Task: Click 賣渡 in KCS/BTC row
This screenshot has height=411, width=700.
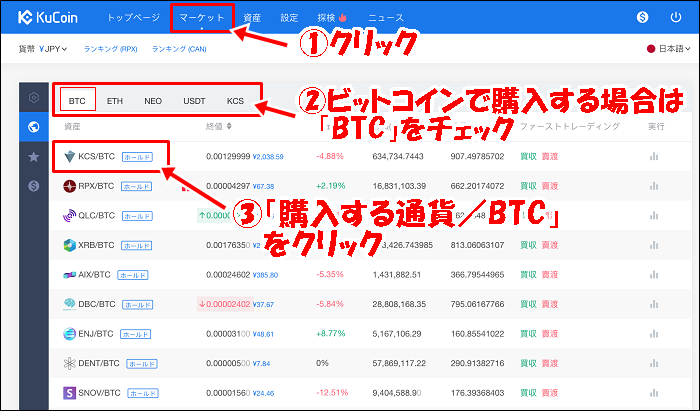Action: pos(550,157)
